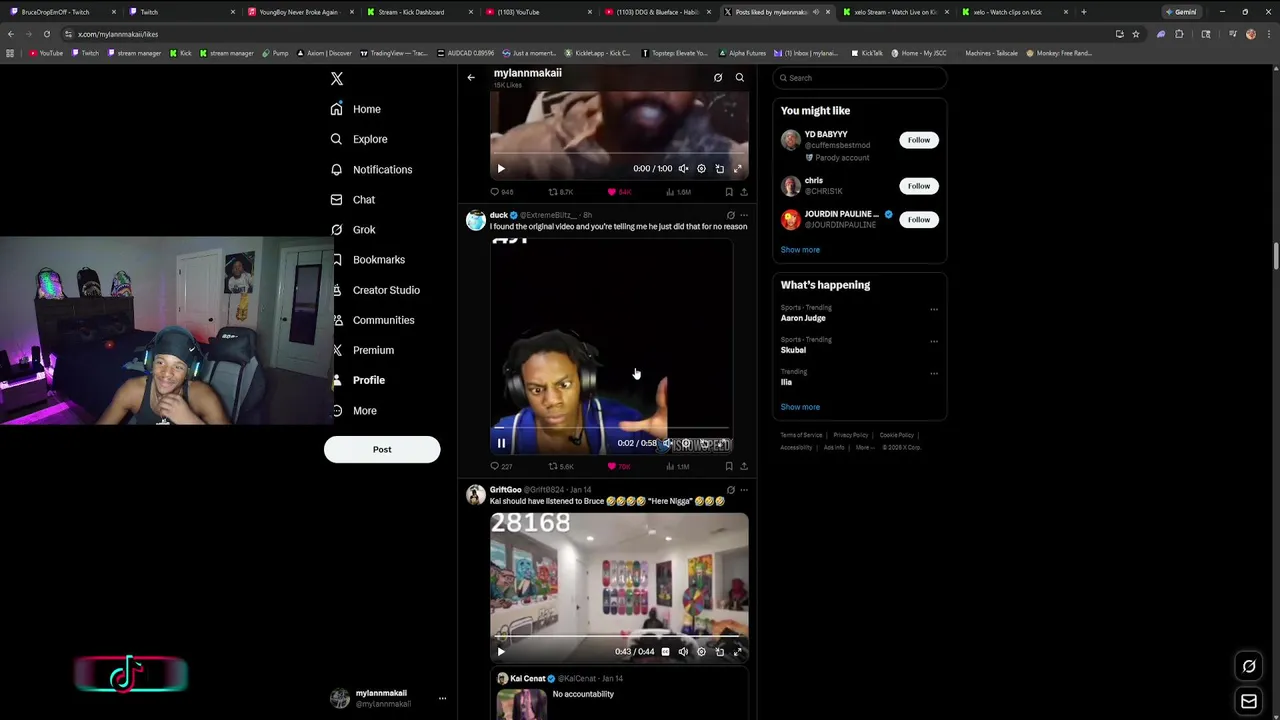The height and width of the screenshot is (720, 1280).
Task: Repost duck's post with 5.6K reposts
Action: [561, 466]
